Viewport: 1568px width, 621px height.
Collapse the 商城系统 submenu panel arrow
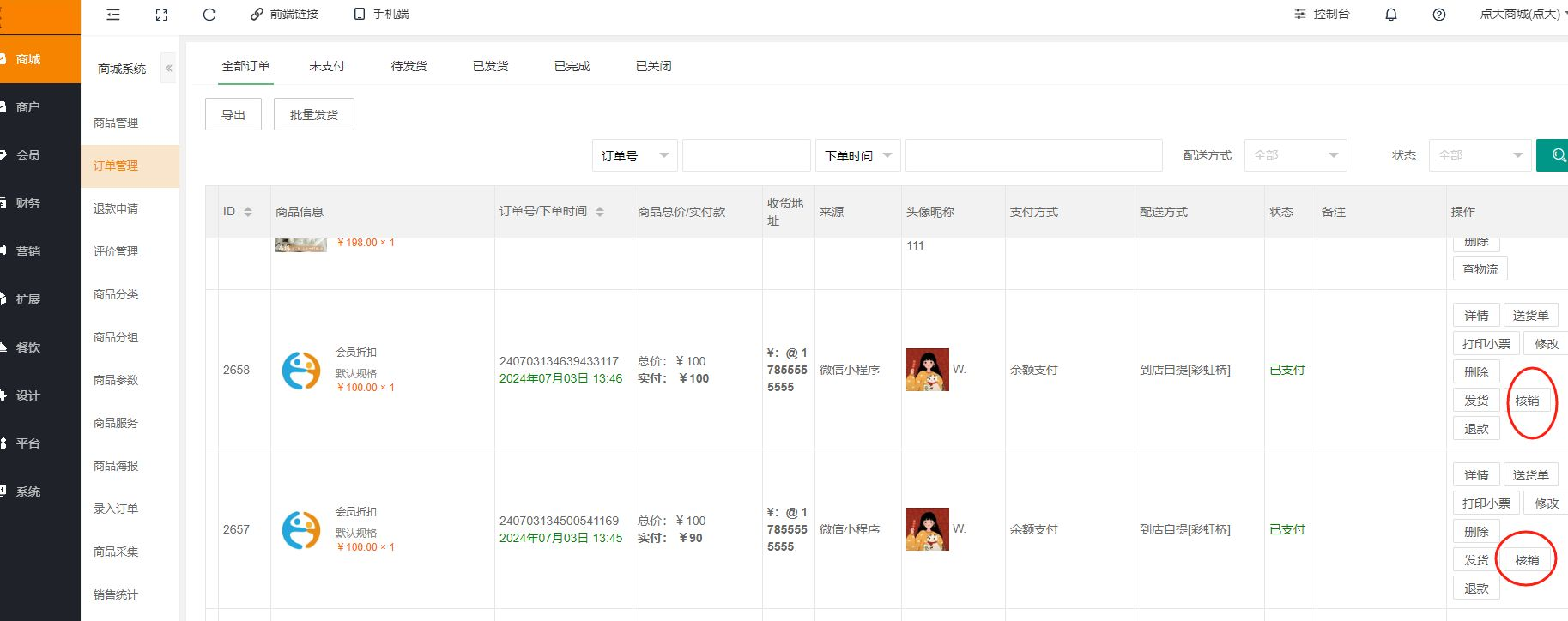coord(169,69)
